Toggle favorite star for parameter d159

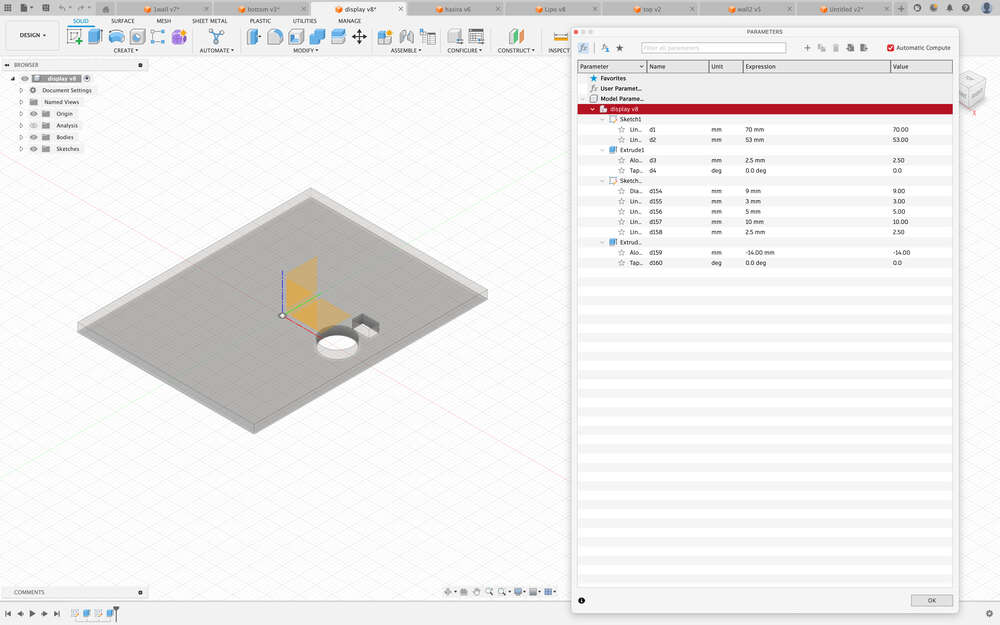click(621, 253)
